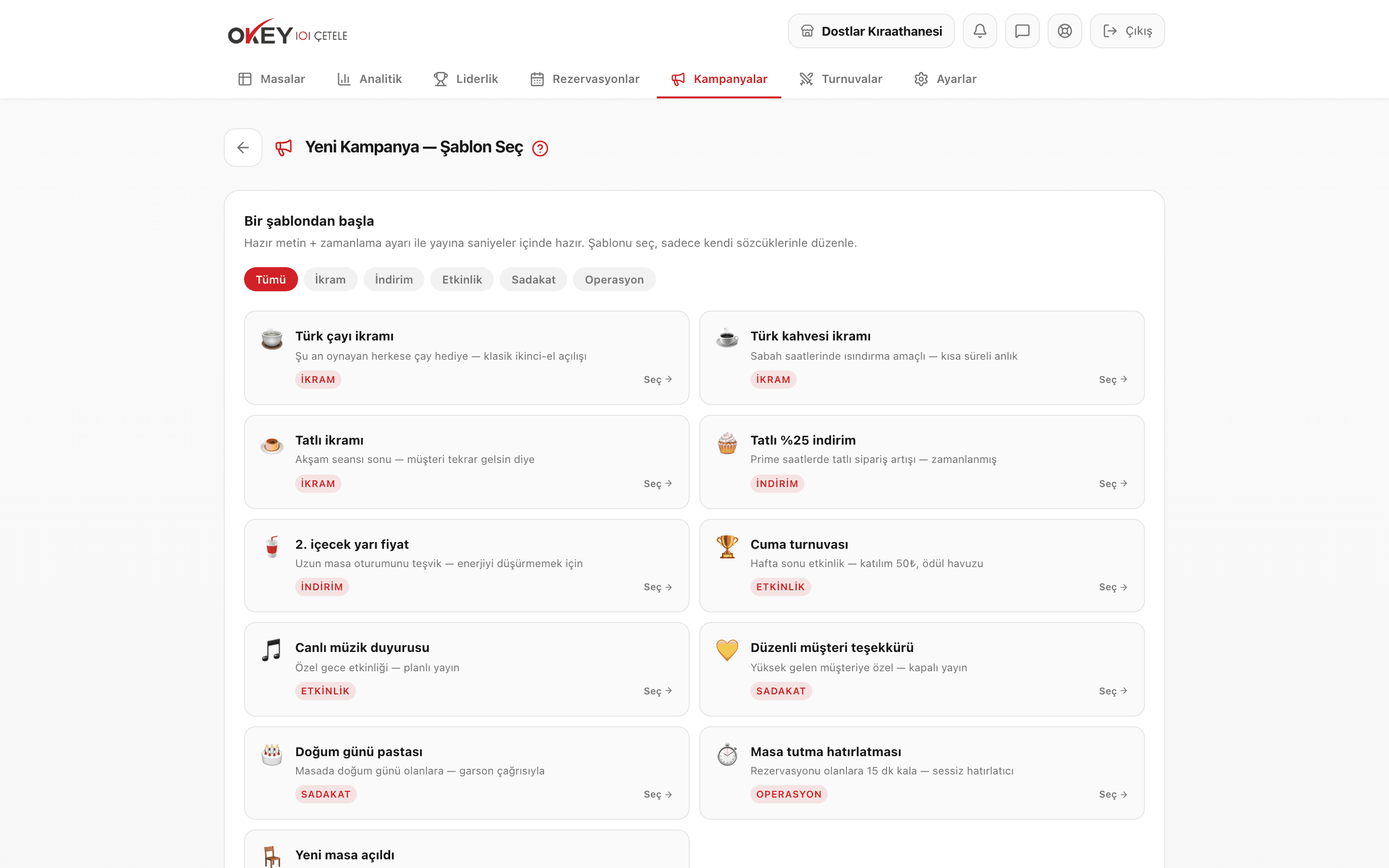Click Seç on Tatlı %25 indirim card

1113,483
